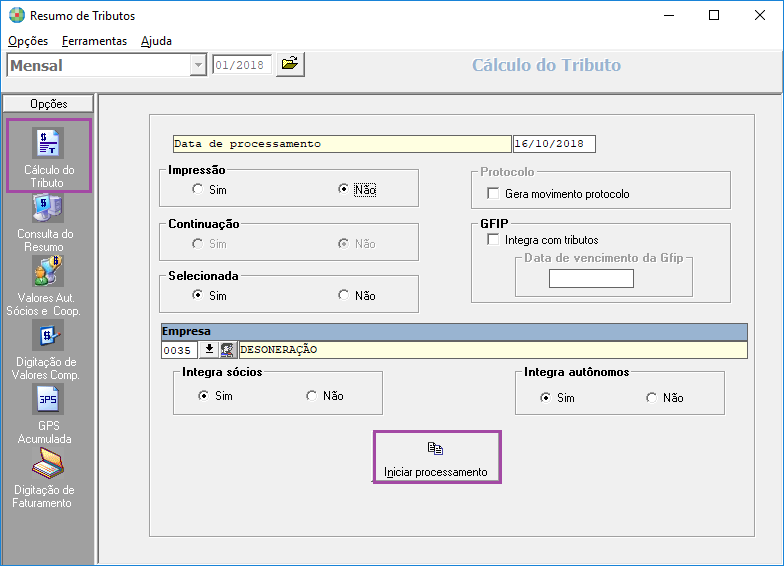Viewport: 784px width, 566px height.
Task: Click the Data de processamento label field
Action: pyautogui.click(x=342, y=144)
